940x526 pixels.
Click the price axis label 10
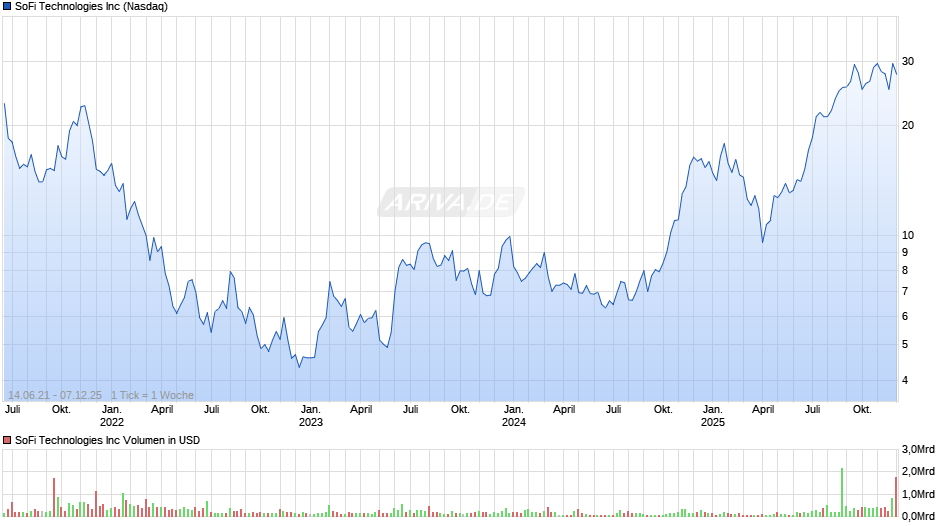click(x=908, y=235)
